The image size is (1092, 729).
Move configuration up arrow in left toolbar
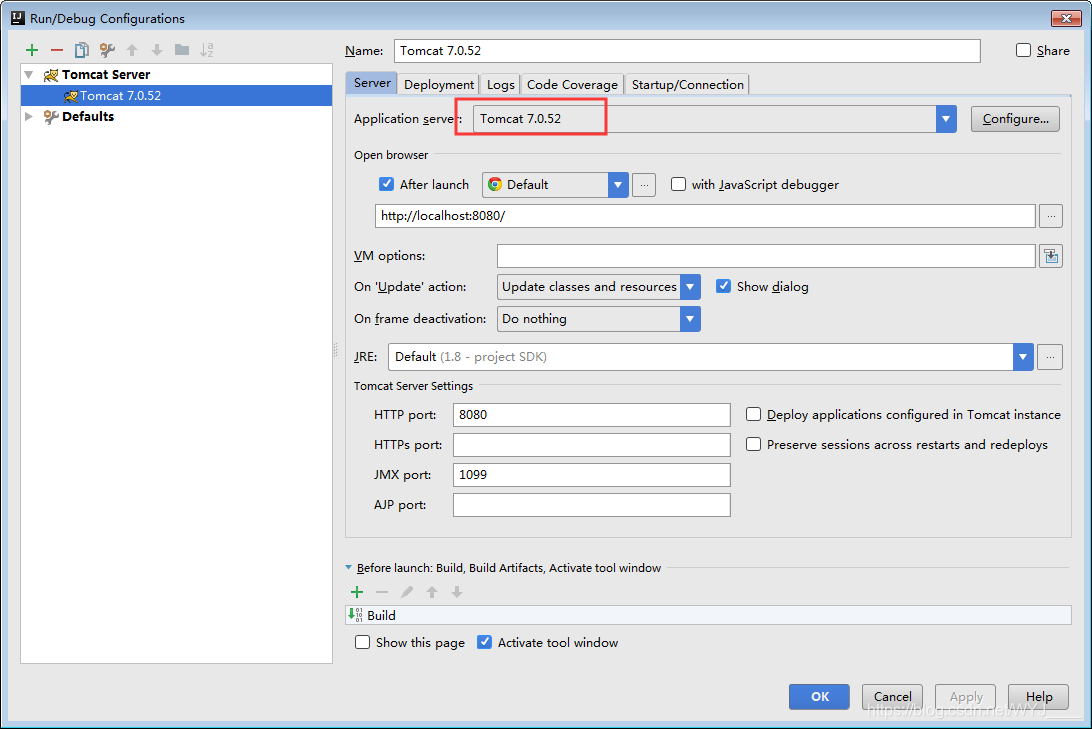132,50
